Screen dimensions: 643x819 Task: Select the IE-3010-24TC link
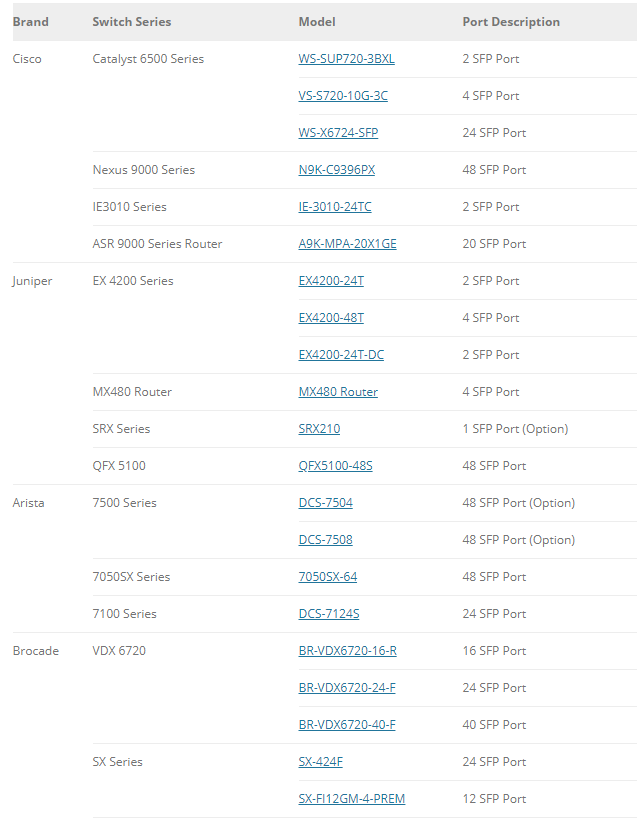pos(335,207)
